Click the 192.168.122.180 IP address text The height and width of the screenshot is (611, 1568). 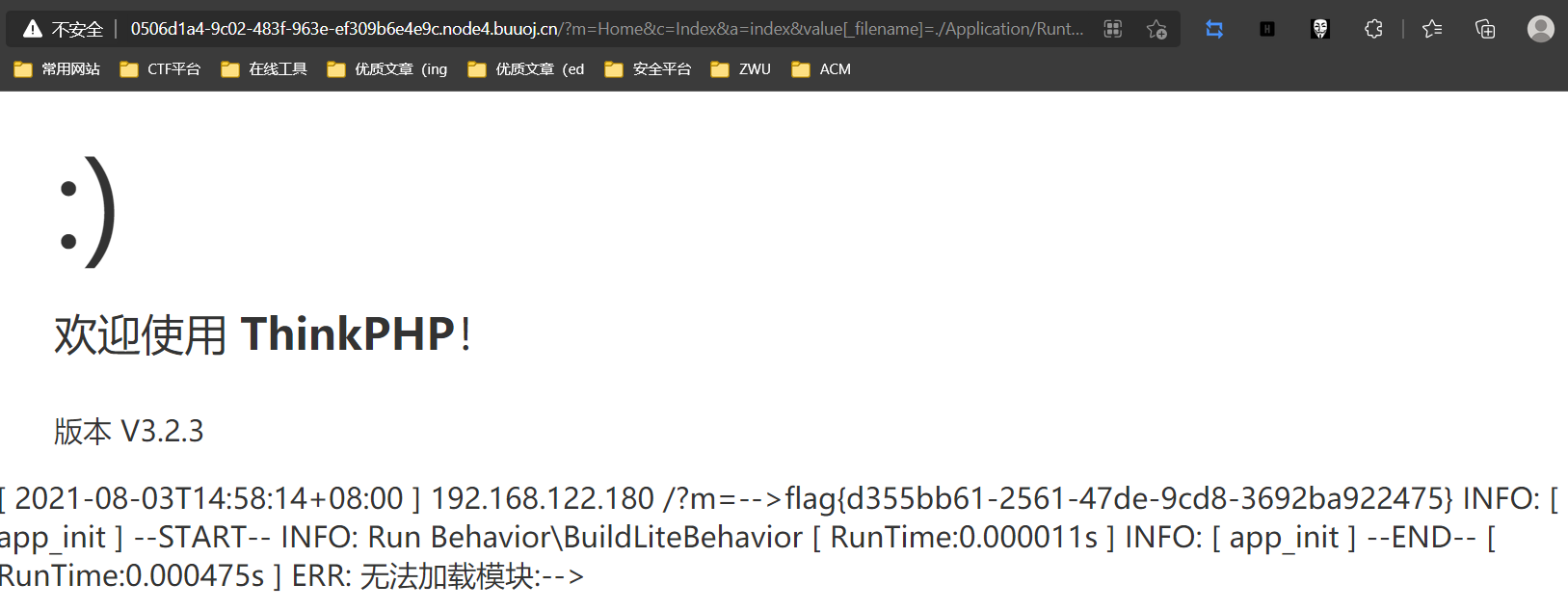click(543, 498)
